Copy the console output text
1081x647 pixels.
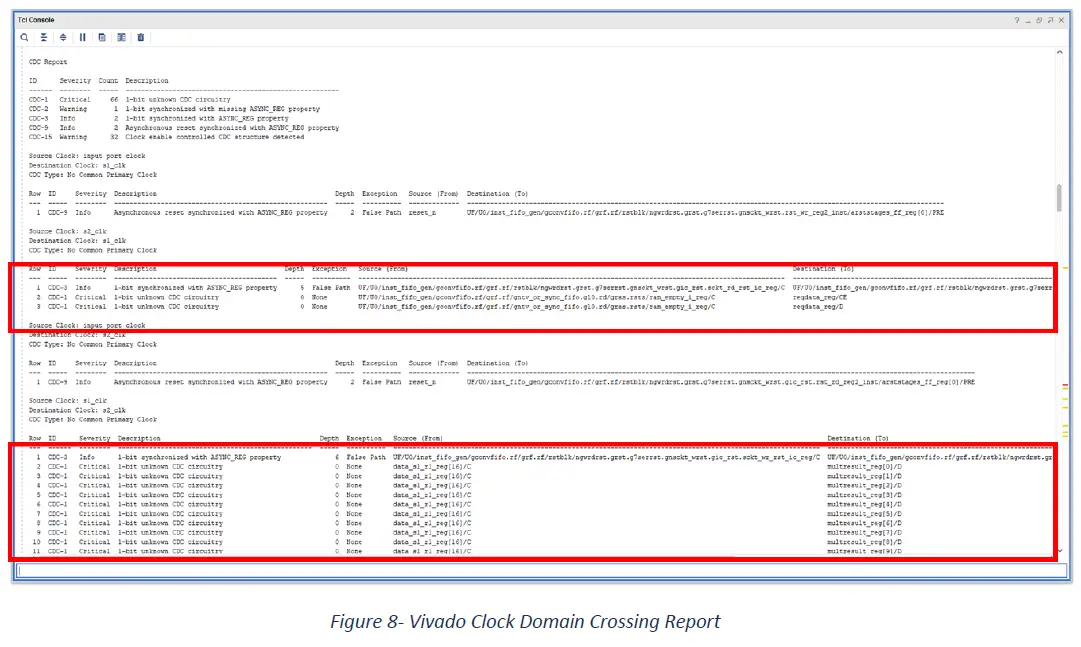point(102,37)
